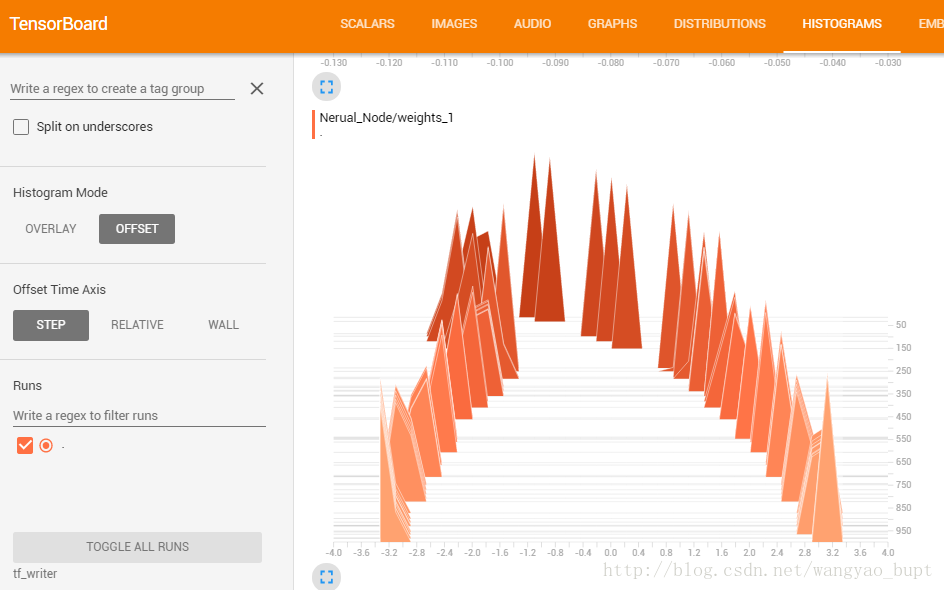The width and height of the screenshot is (944, 590).
Task: Uncheck the run visibility checkbox
Action: coord(25,446)
